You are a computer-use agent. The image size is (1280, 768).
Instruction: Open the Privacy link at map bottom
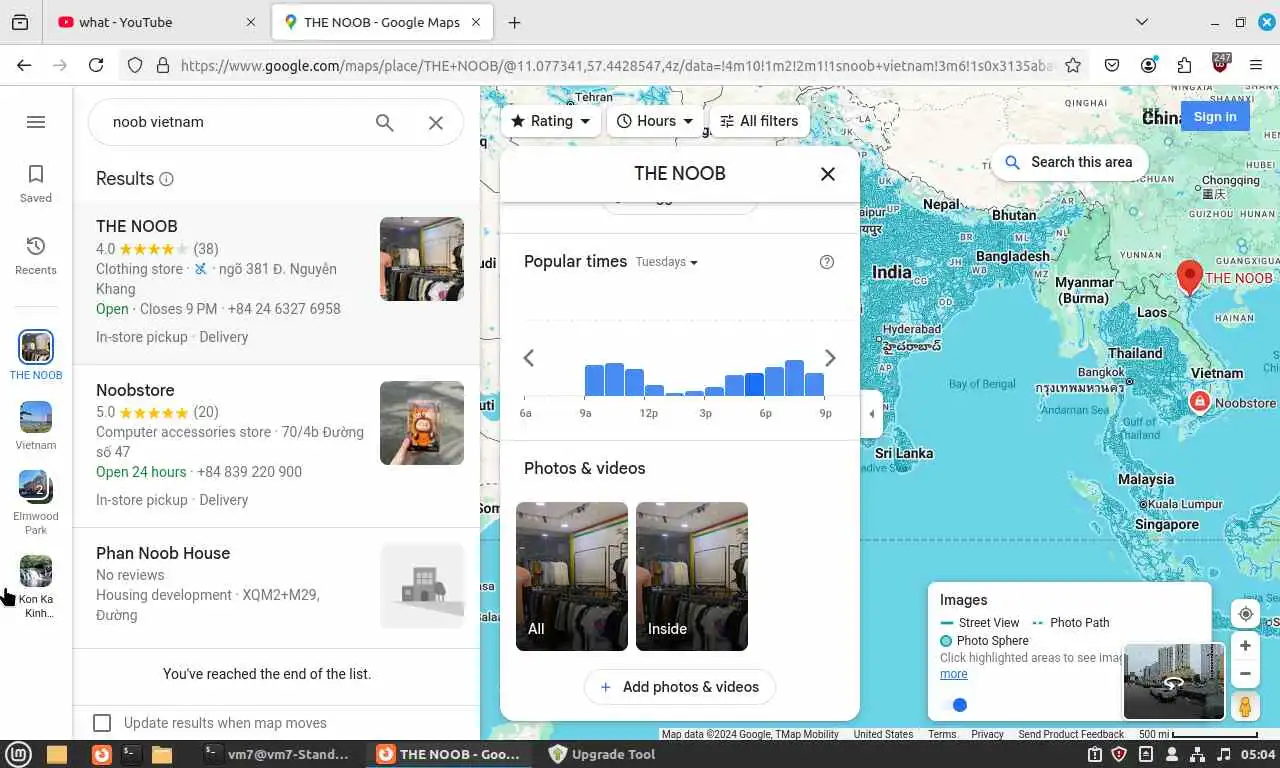tap(987, 734)
